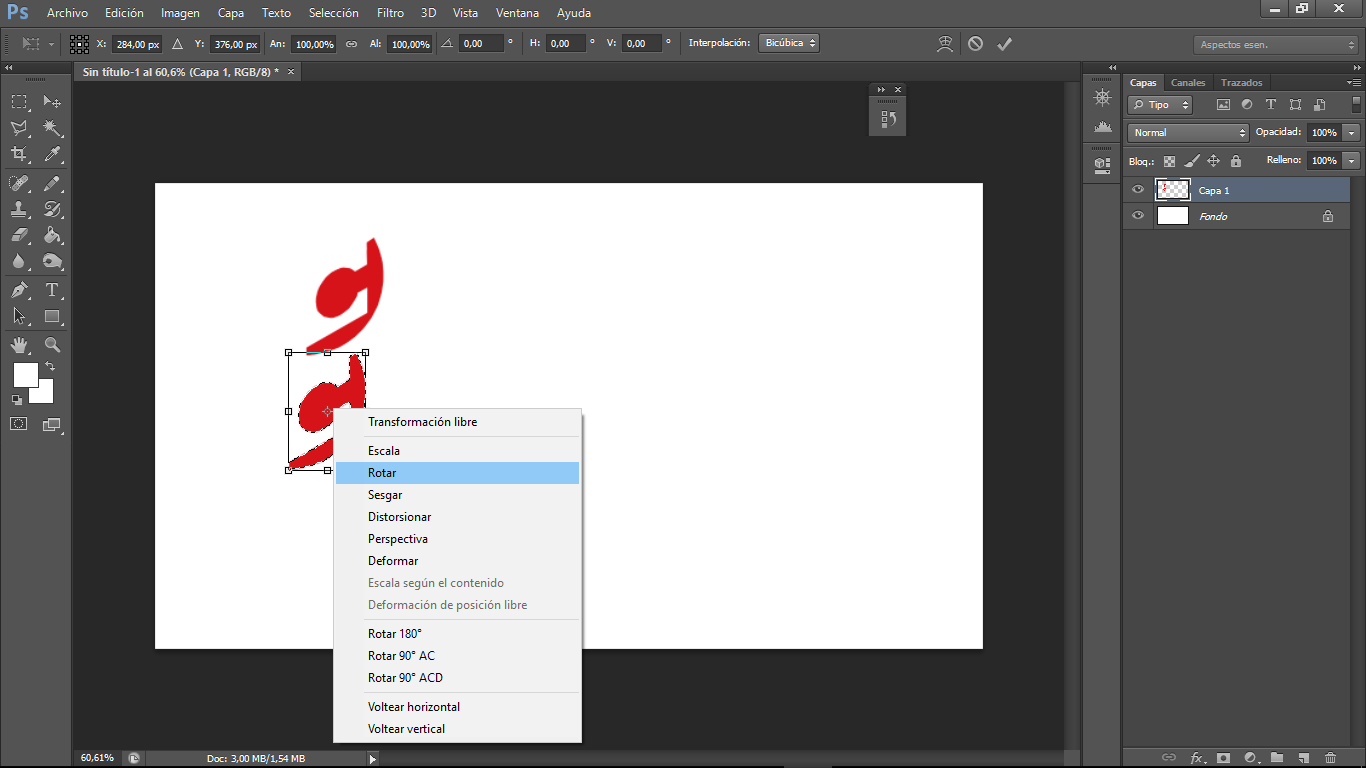
Task: Select the Hand tool
Action: tap(19, 345)
